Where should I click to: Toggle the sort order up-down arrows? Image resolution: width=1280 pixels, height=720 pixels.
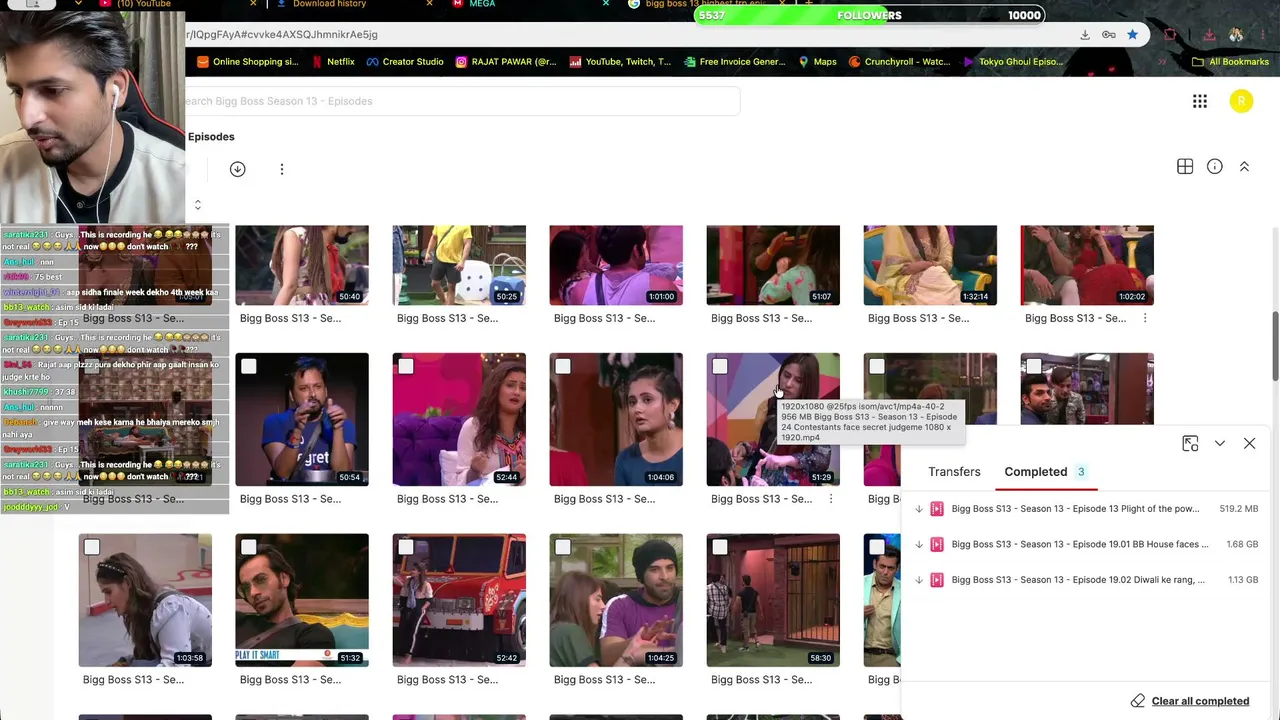point(198,205)
